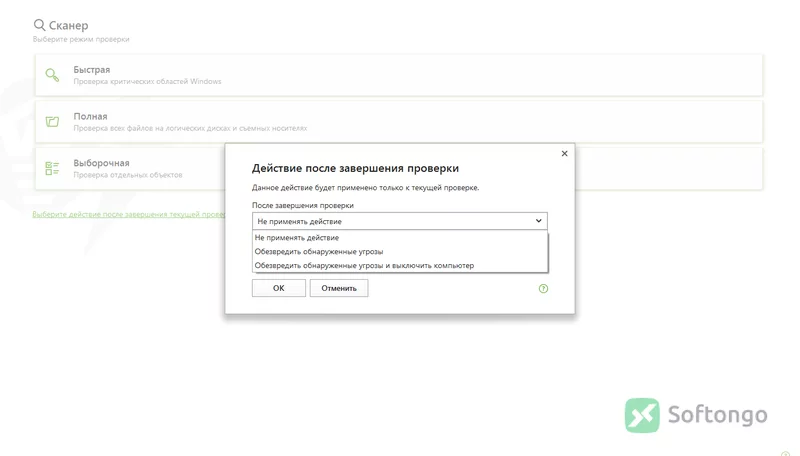Start the Быстрая scan mode row
800x456 pixels.
click(399, 75)
